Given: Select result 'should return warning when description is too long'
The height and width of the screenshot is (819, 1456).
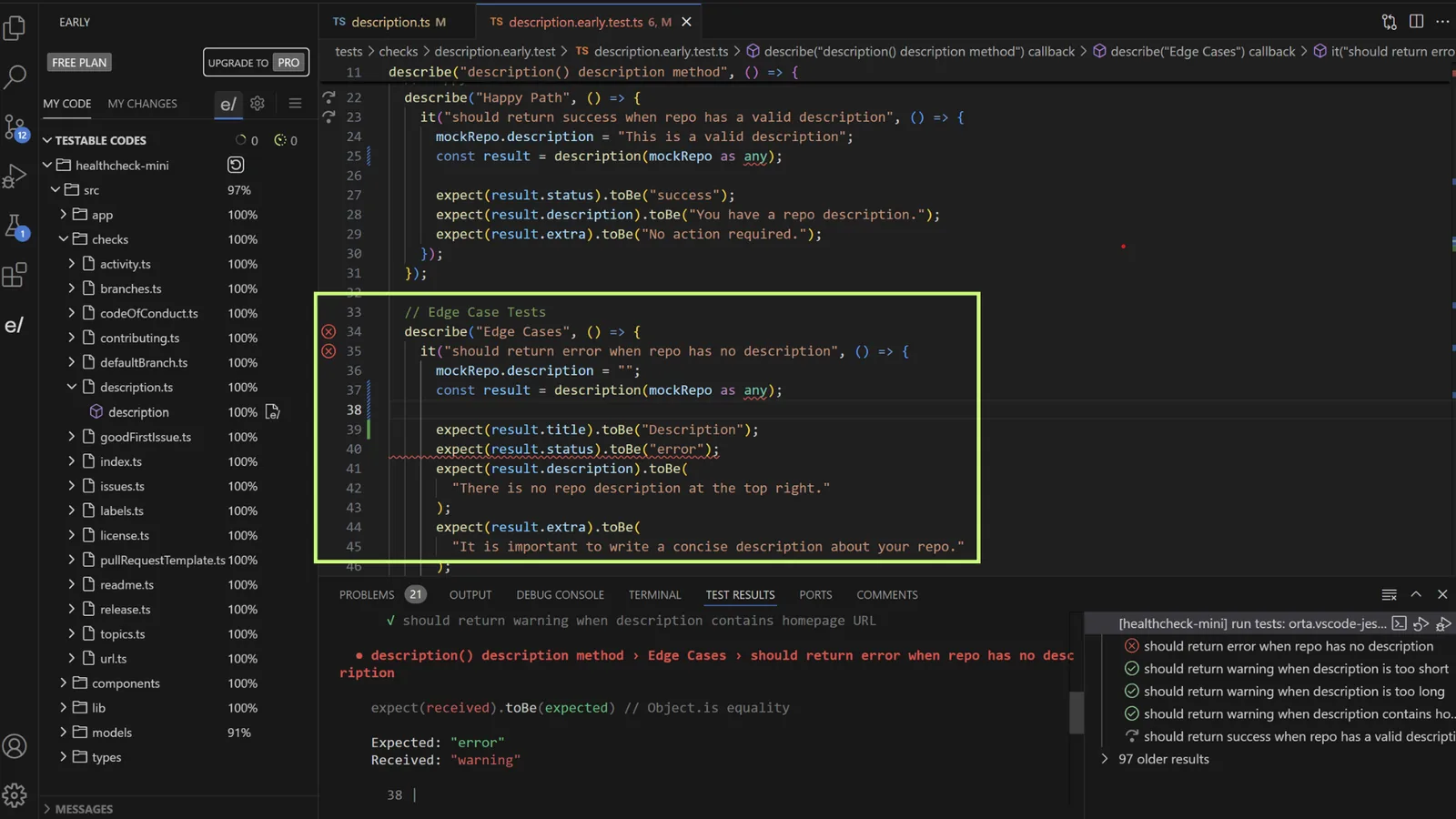Looking at the screenshot, I should [1294, 692].
